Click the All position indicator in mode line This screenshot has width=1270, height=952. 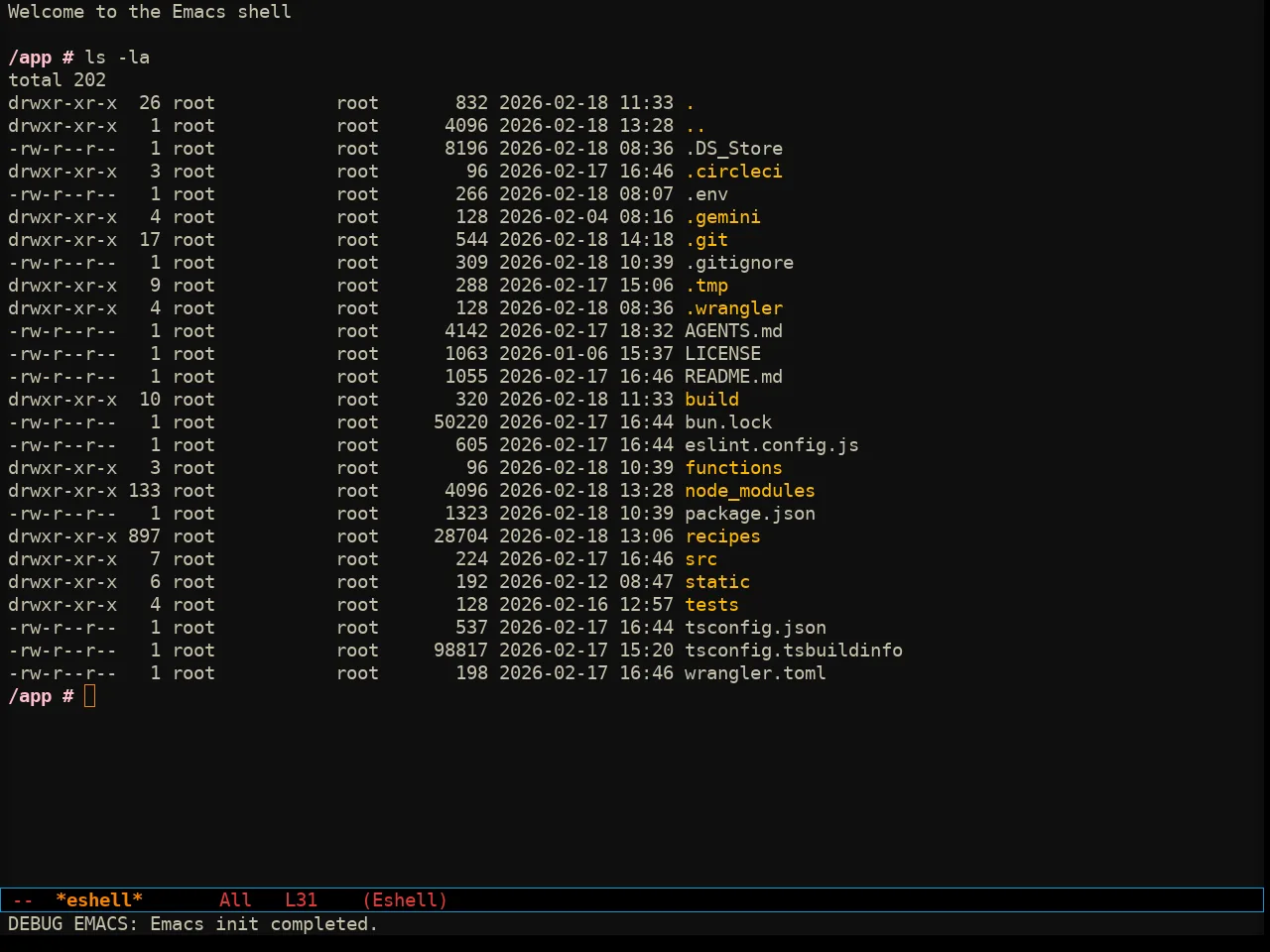235,900
